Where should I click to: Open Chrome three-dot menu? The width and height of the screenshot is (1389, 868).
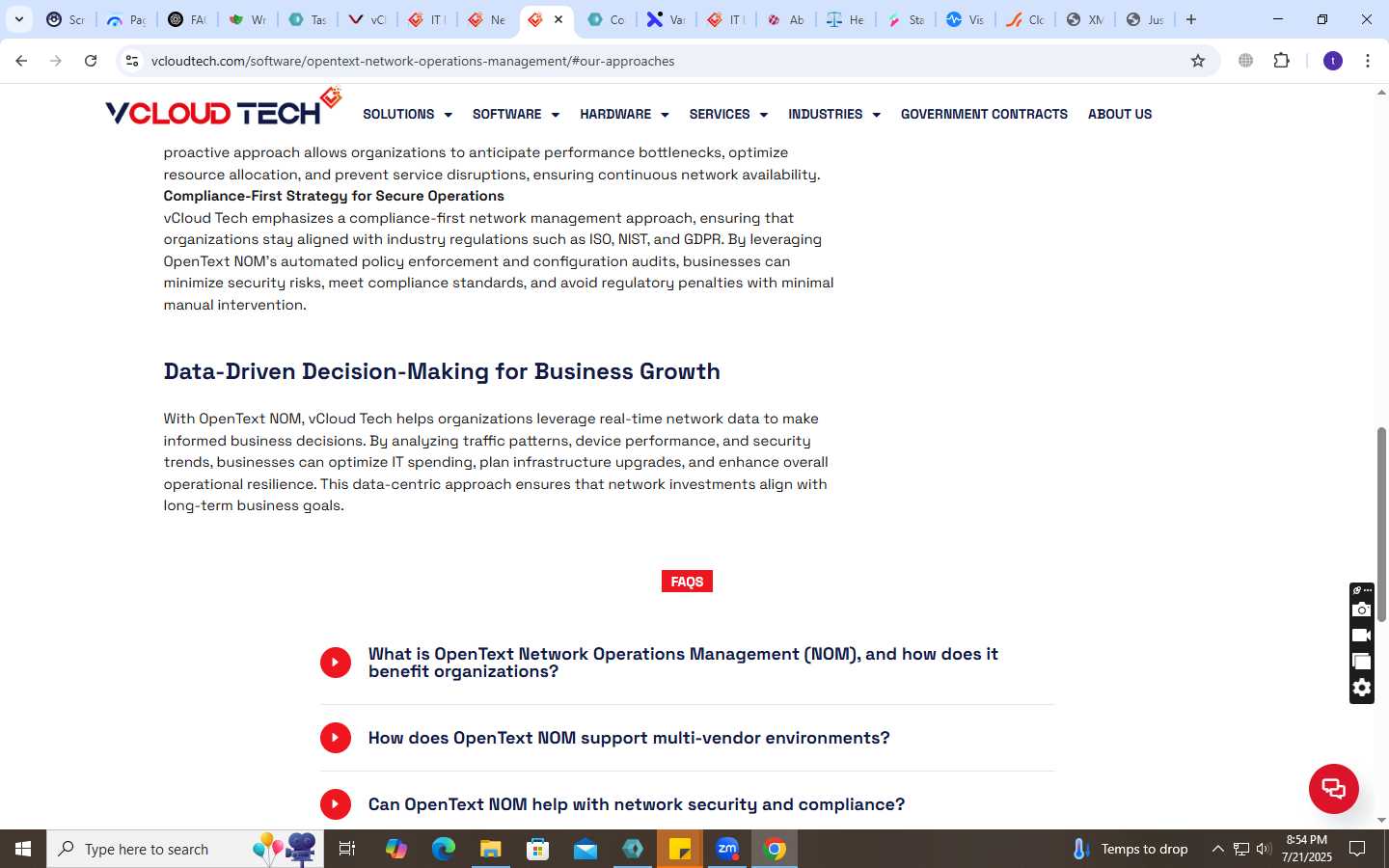(1368, 61)
